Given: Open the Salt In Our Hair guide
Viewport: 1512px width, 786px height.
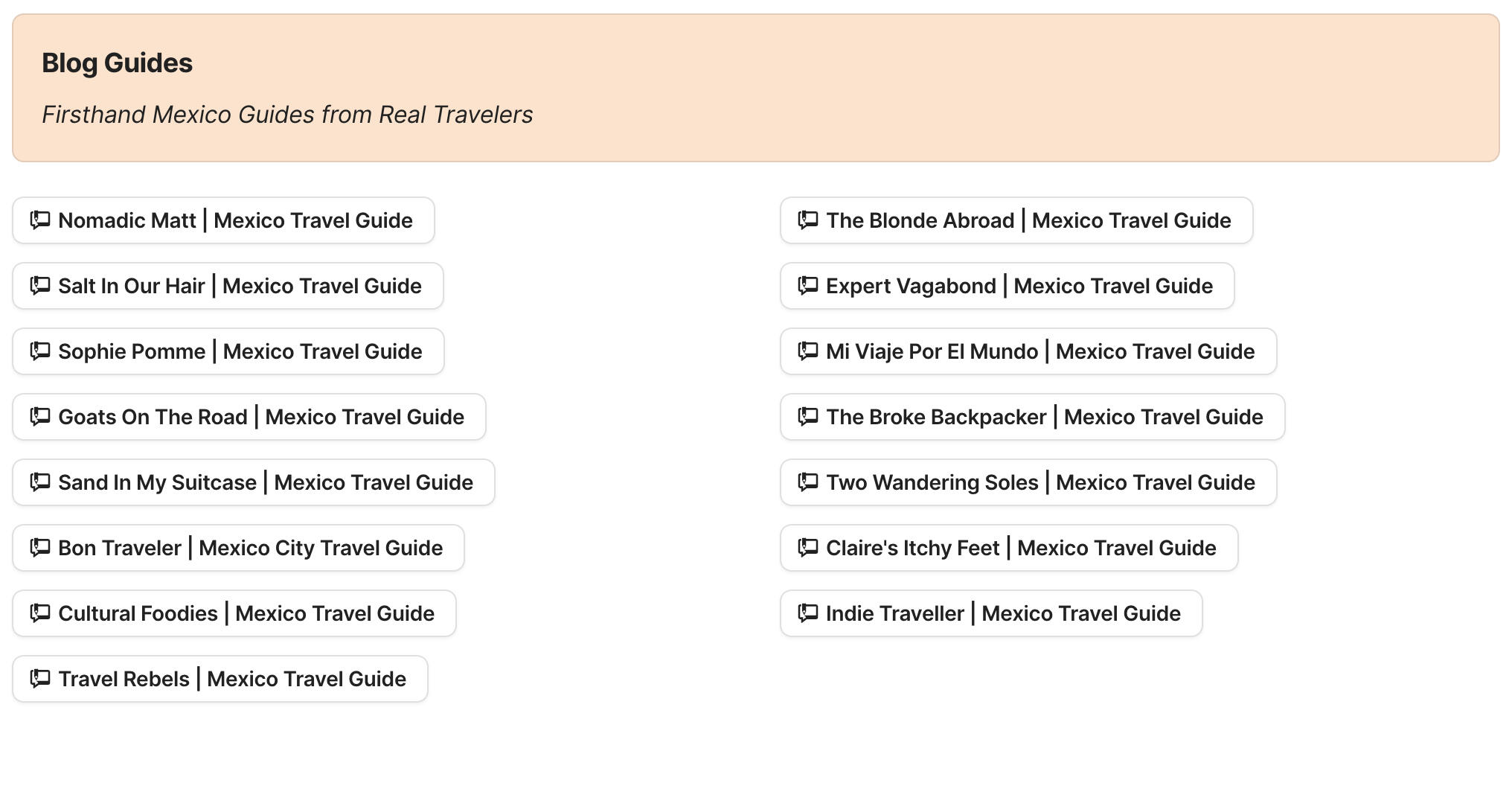Looking at the screenshot, I should point(227,286).
